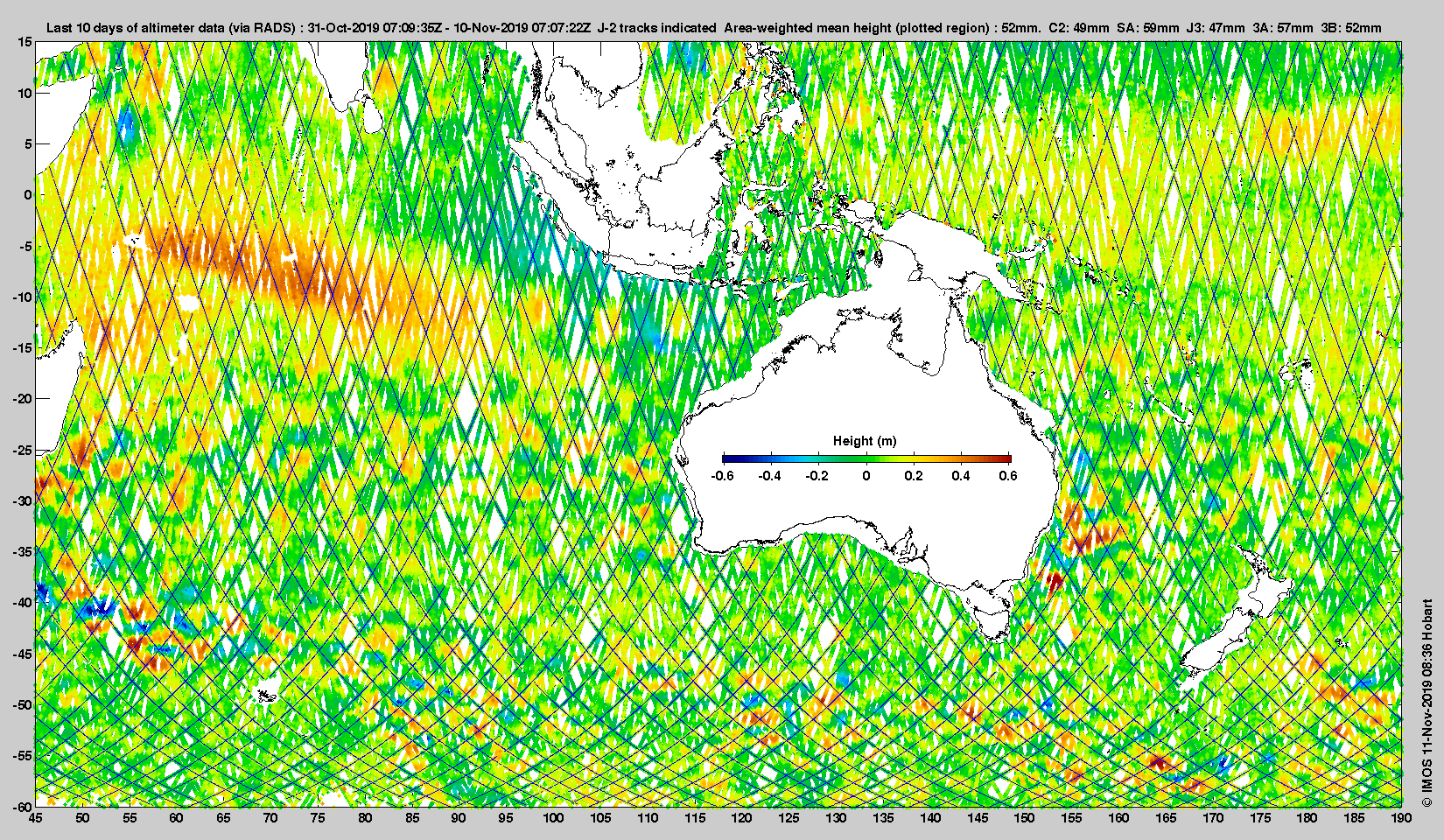Click latitude axis label '-20'
Viewport: 1444px width, 840px height.
tap(23, 398)
